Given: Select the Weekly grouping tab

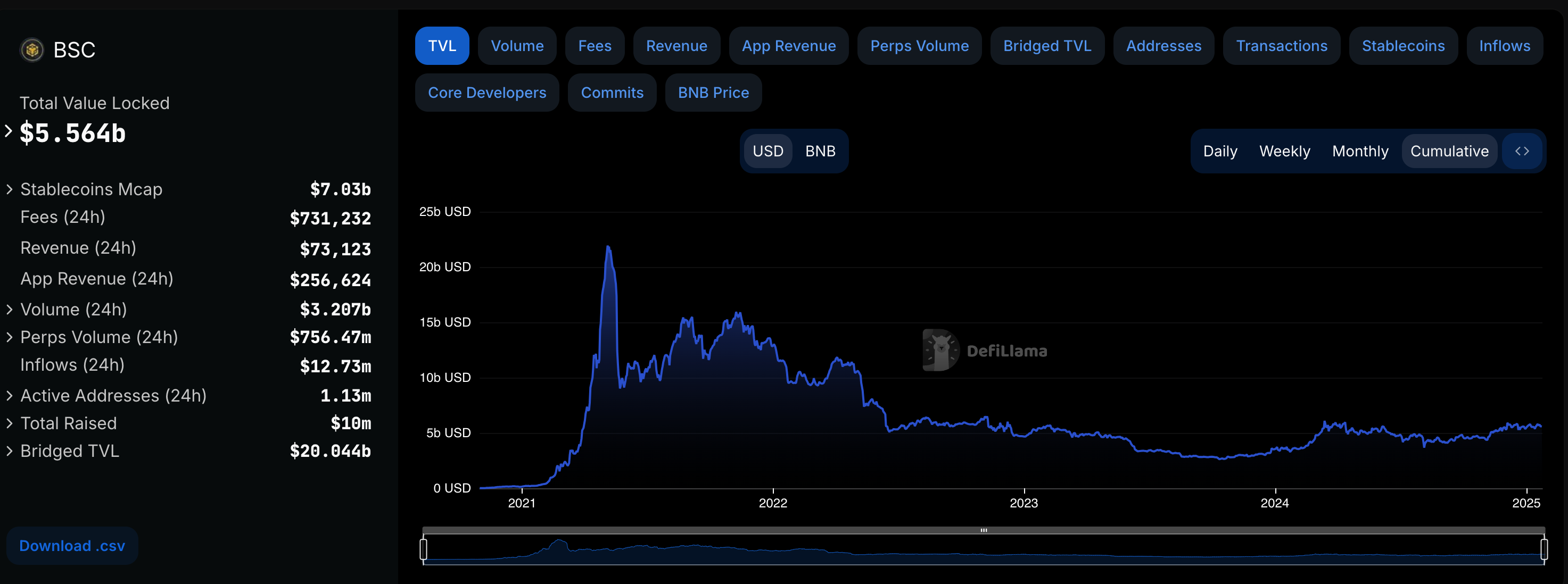Looking at the screenshot, I should (x=1284, y=151).
